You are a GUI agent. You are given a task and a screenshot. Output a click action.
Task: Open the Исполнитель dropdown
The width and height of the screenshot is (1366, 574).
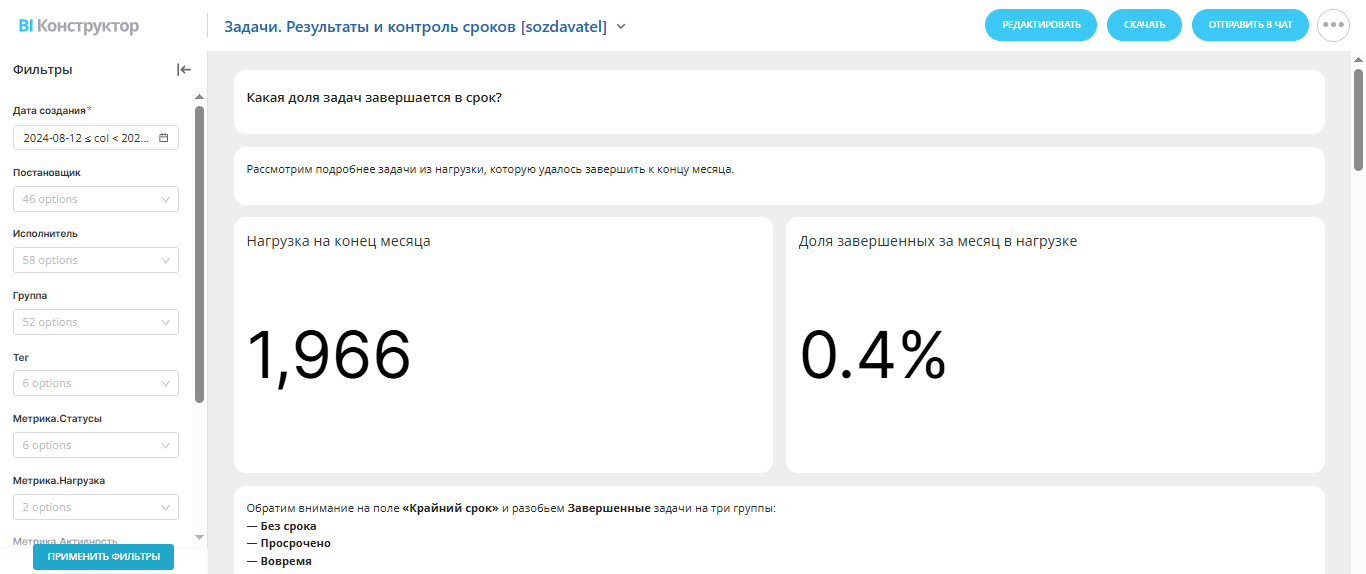96,260
